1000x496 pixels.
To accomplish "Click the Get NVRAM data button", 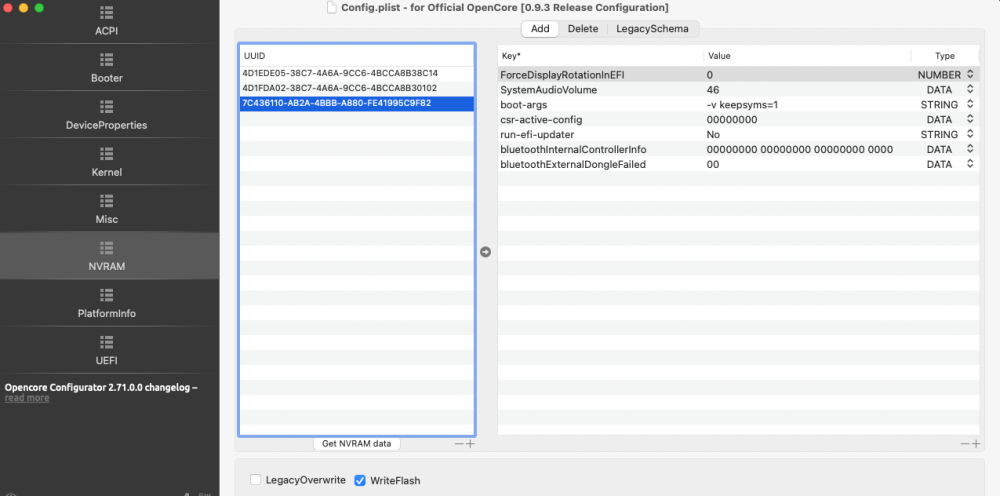I will [x=357, y=444].
